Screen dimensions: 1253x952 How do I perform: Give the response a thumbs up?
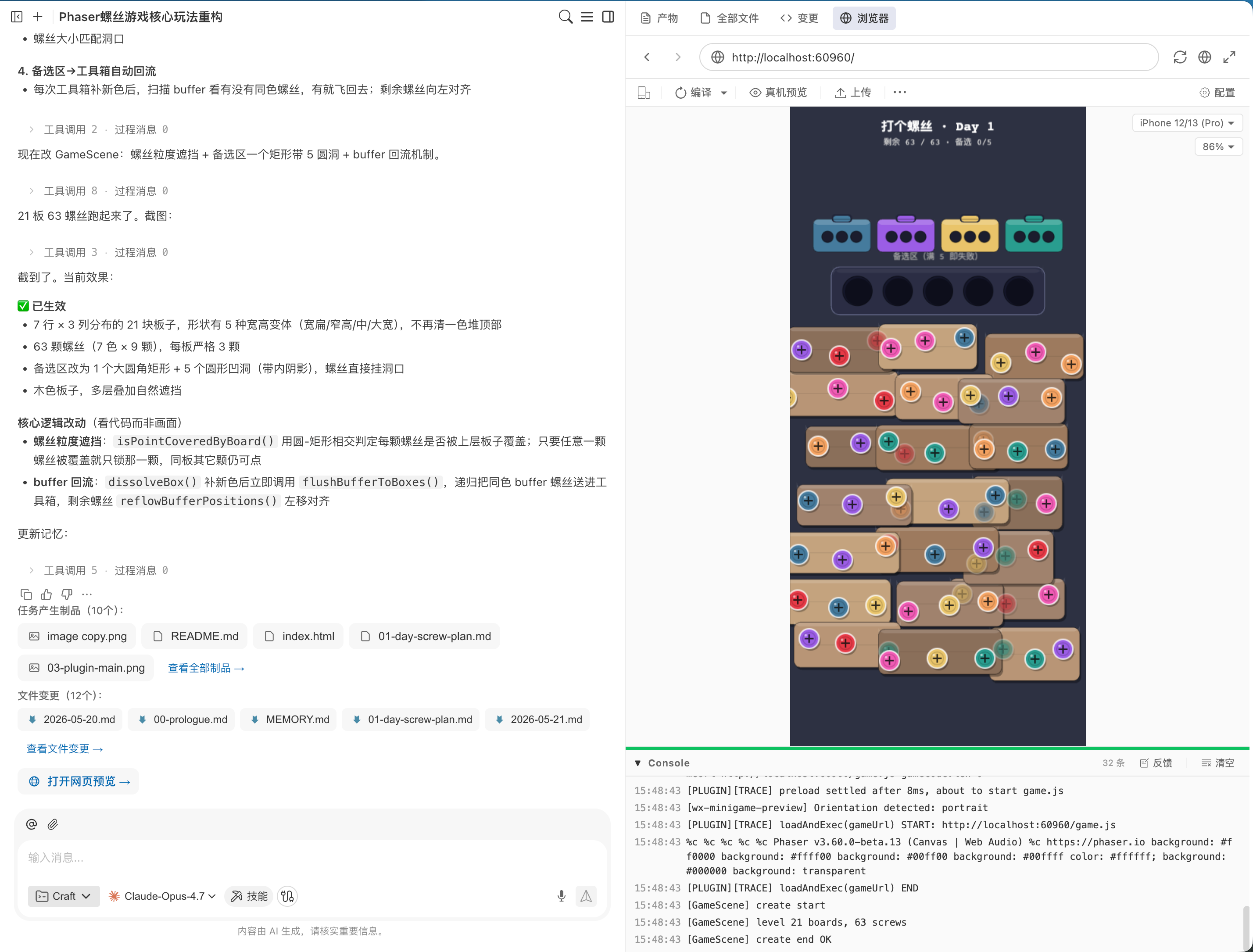pos(47,594)
